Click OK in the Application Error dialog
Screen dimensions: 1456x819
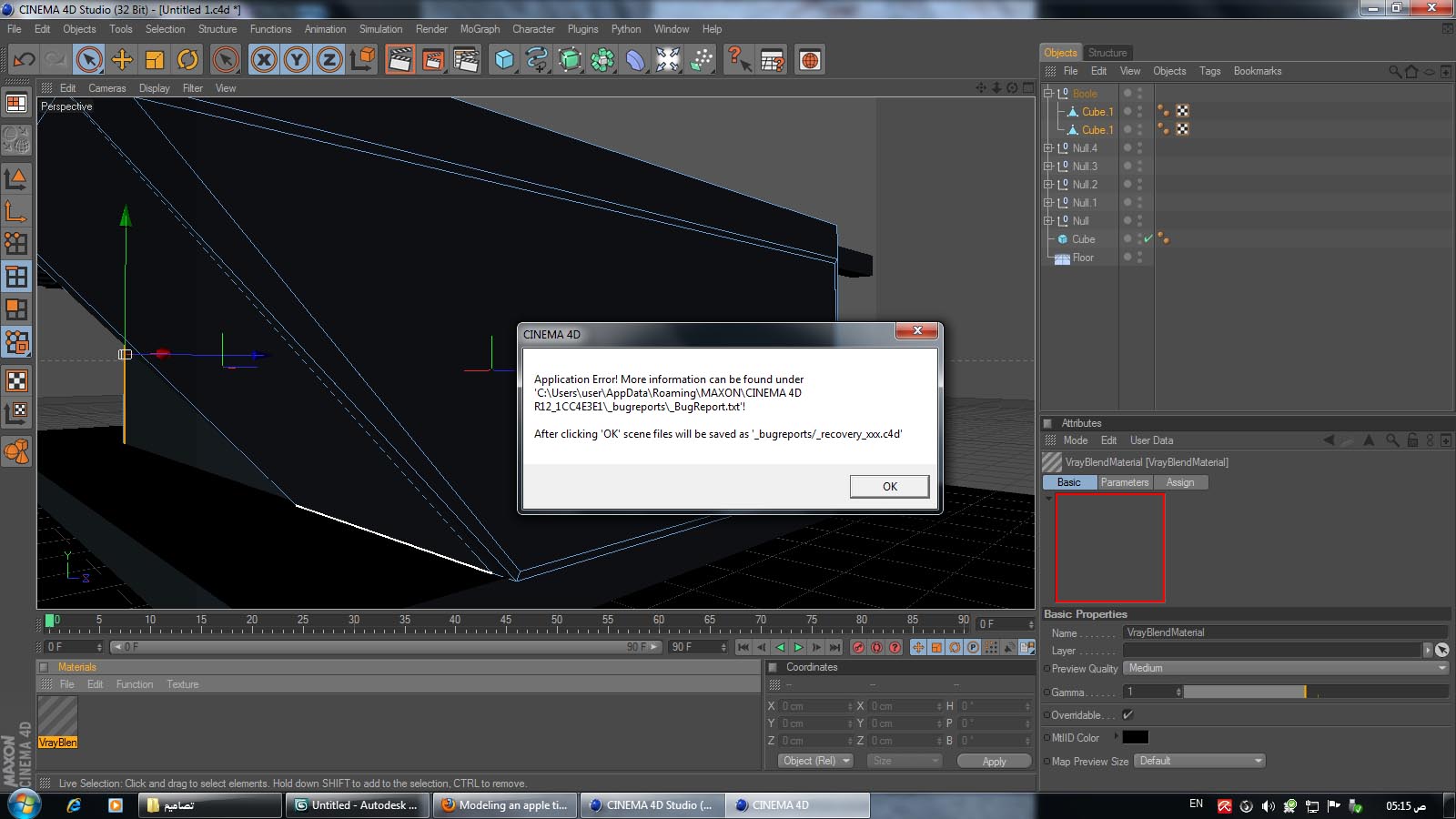click(x=889, y=487)
